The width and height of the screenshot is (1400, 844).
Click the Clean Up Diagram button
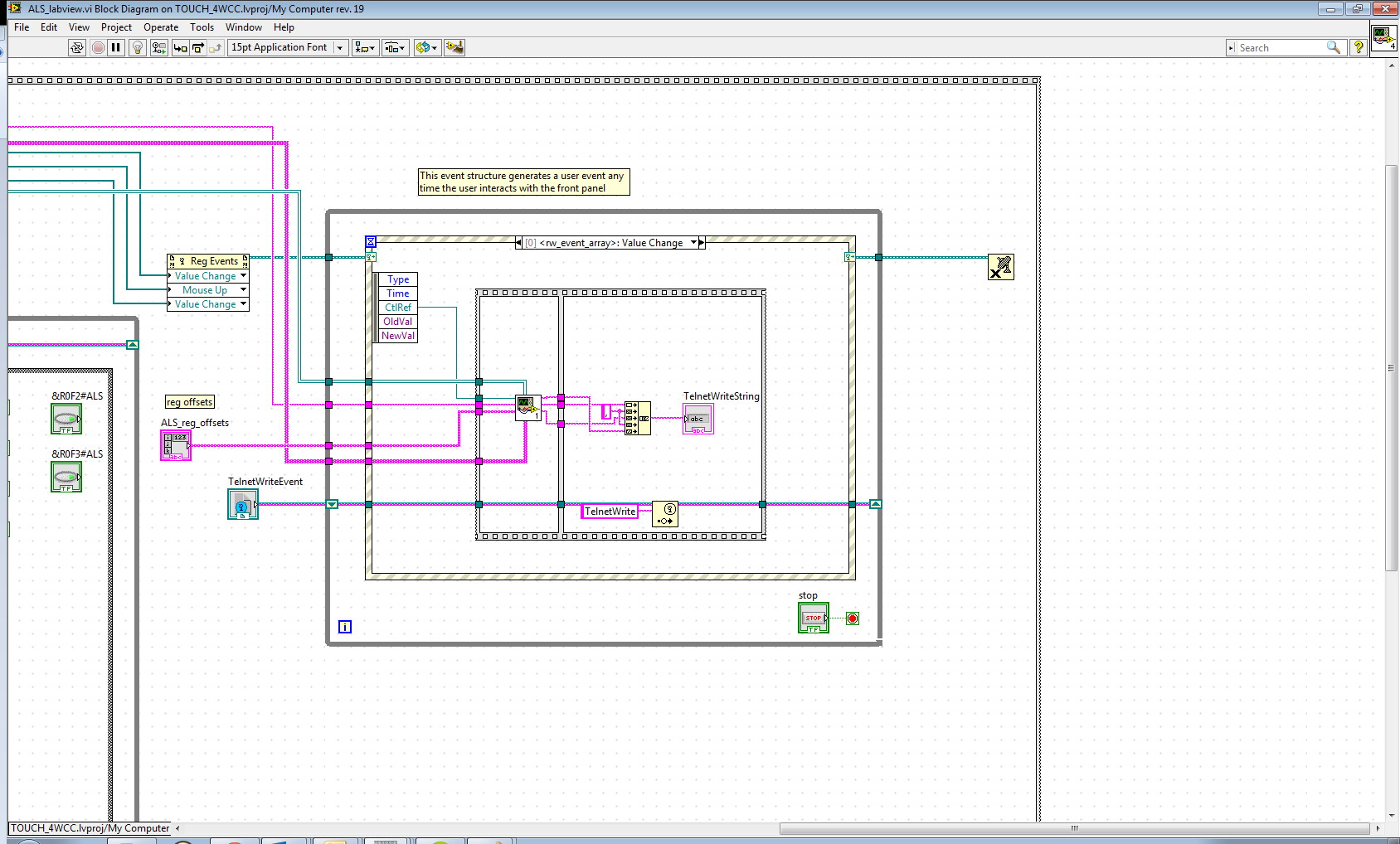tap(455, 47)
